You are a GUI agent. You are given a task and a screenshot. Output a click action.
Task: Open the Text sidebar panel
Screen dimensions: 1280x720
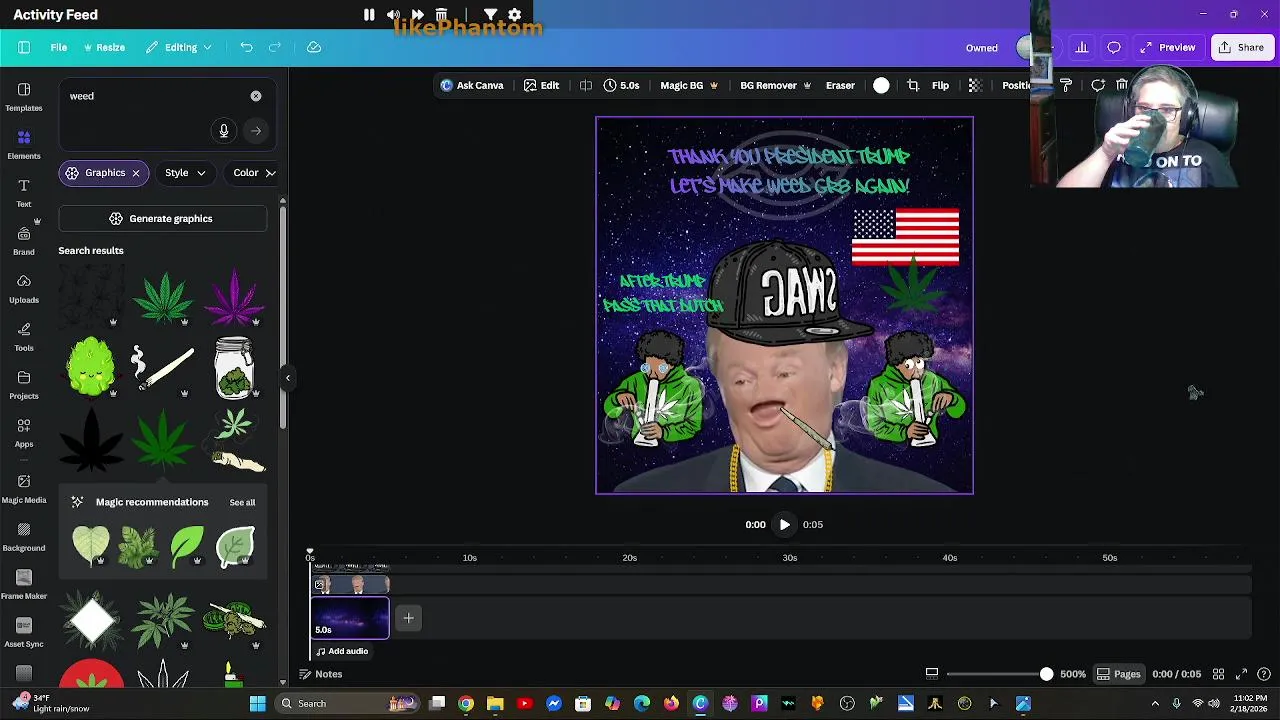pyautogui.click(x=24, y=193)
